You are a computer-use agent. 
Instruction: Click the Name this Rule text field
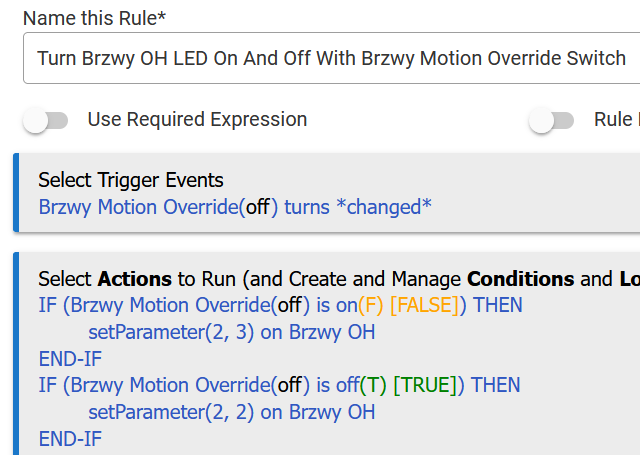click(x=331, y=58)
